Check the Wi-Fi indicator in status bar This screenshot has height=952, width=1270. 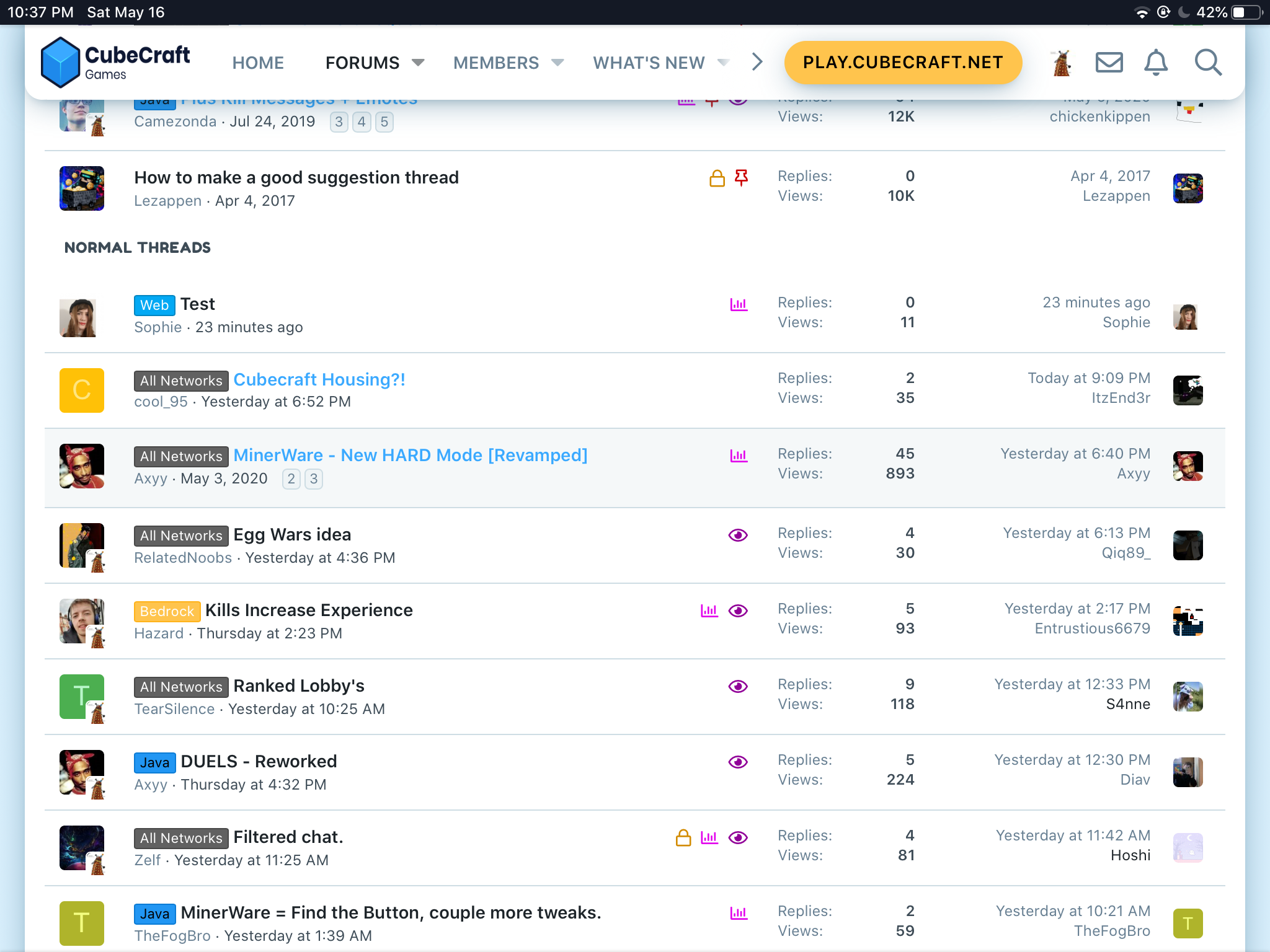tap(1142, 12)
